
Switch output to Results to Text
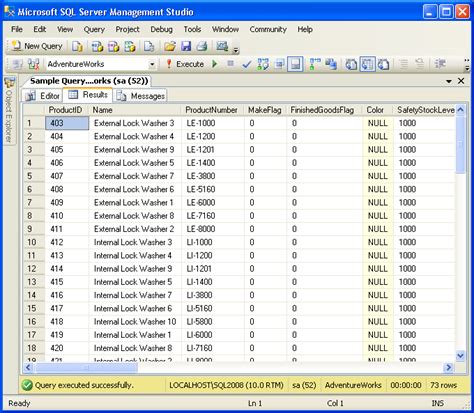tap(351, 64)
